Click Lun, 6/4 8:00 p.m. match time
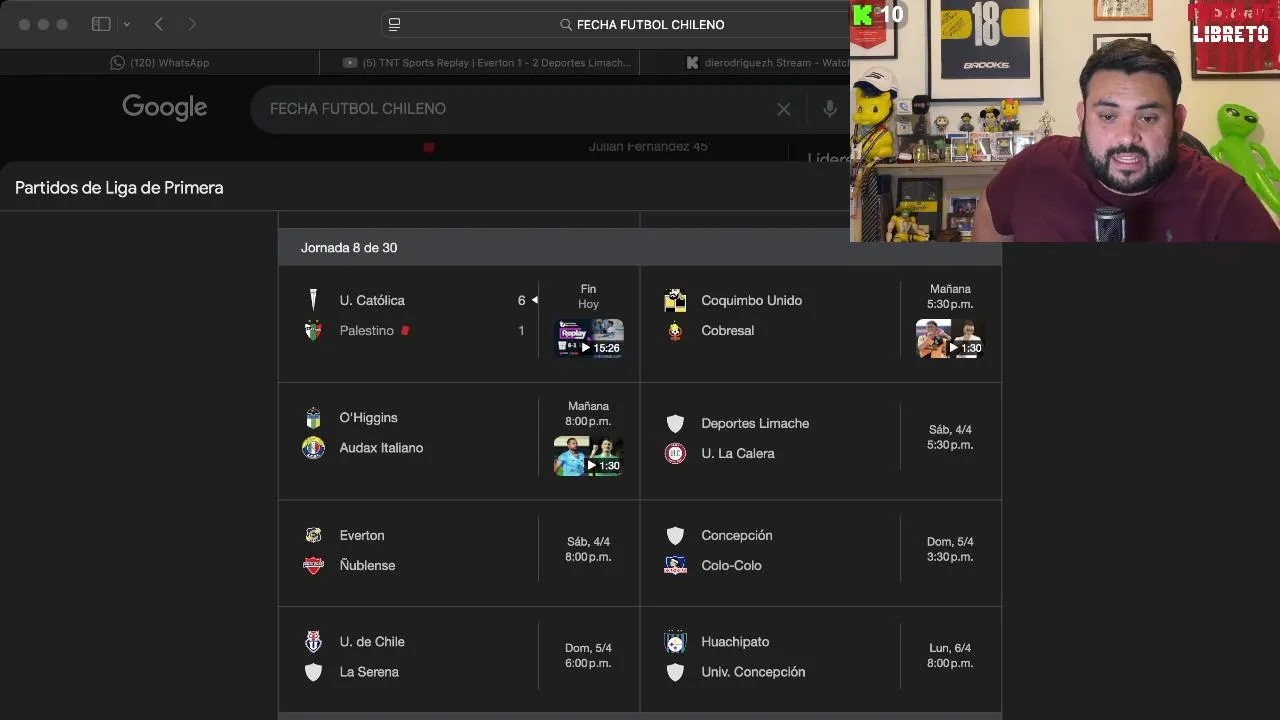 click(950, 655)
